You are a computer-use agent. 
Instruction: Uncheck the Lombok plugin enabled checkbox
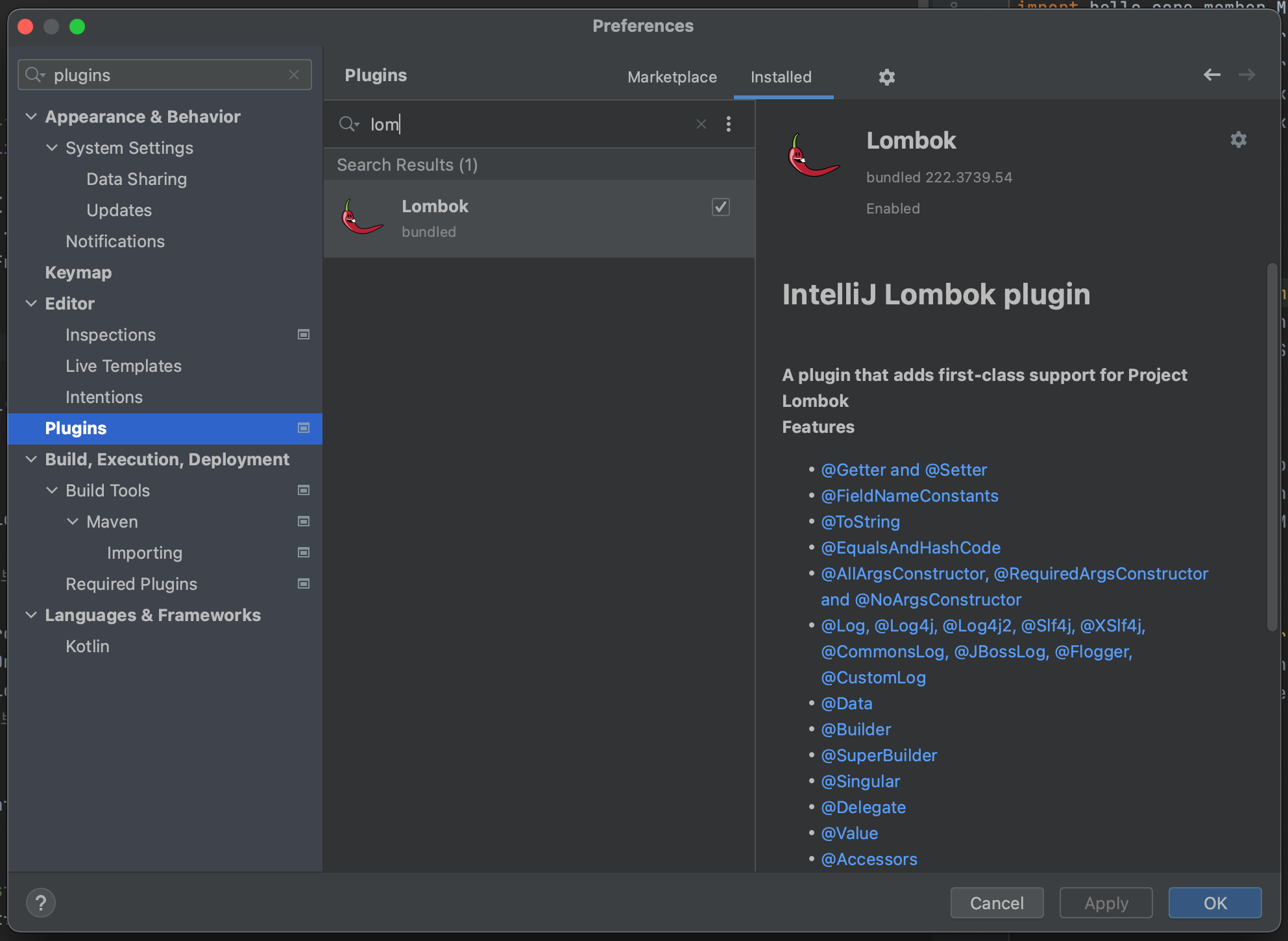tap(720, 207)
